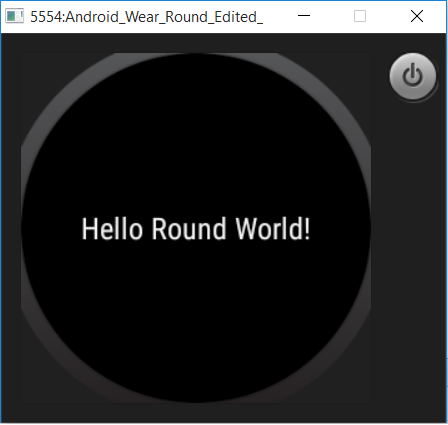Image resolution: width=448 pixels, height=425 pixels.
Task: Close the Android Wear emulator window
Action: pos(417,16)
